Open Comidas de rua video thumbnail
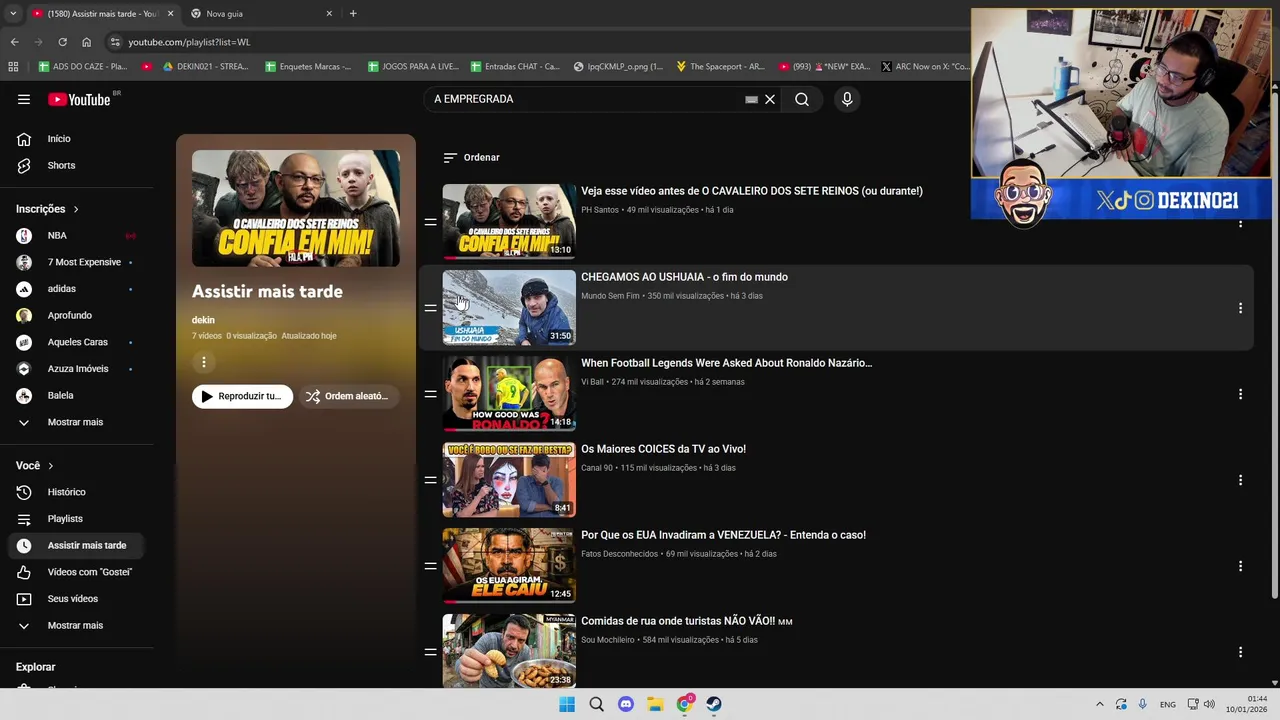 [x=509, y=651]
